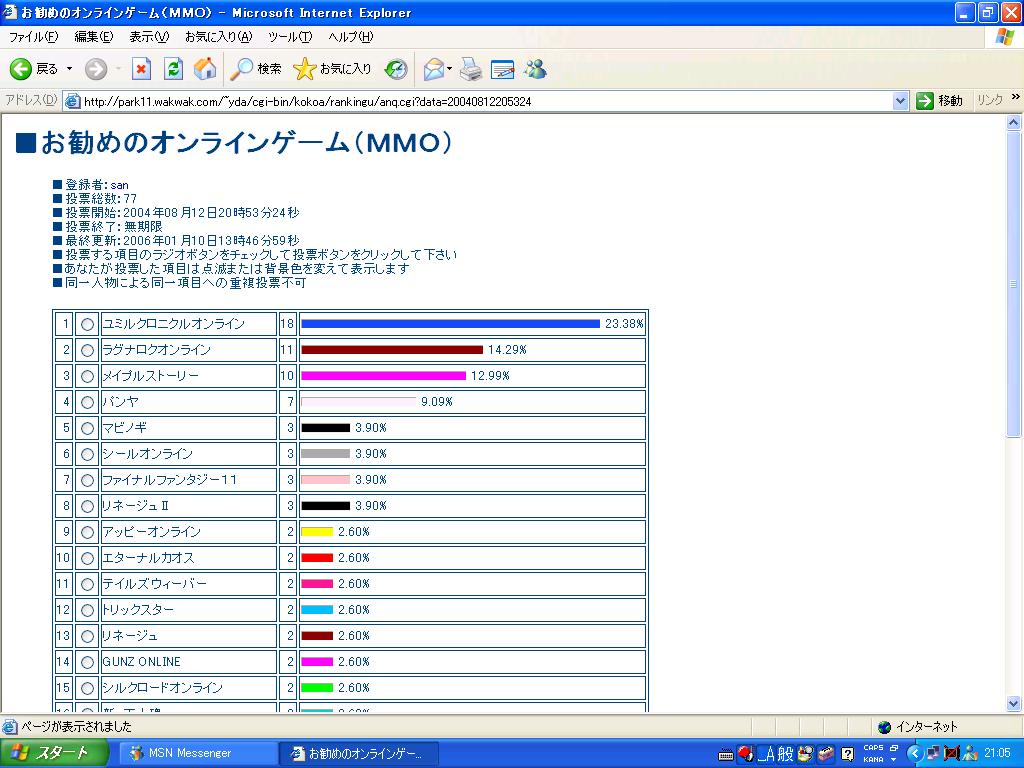Viewport: 1024px width, 768px height.
Task: Show hidden tray icons with blue arrow
Action: (x=914, y=754)
